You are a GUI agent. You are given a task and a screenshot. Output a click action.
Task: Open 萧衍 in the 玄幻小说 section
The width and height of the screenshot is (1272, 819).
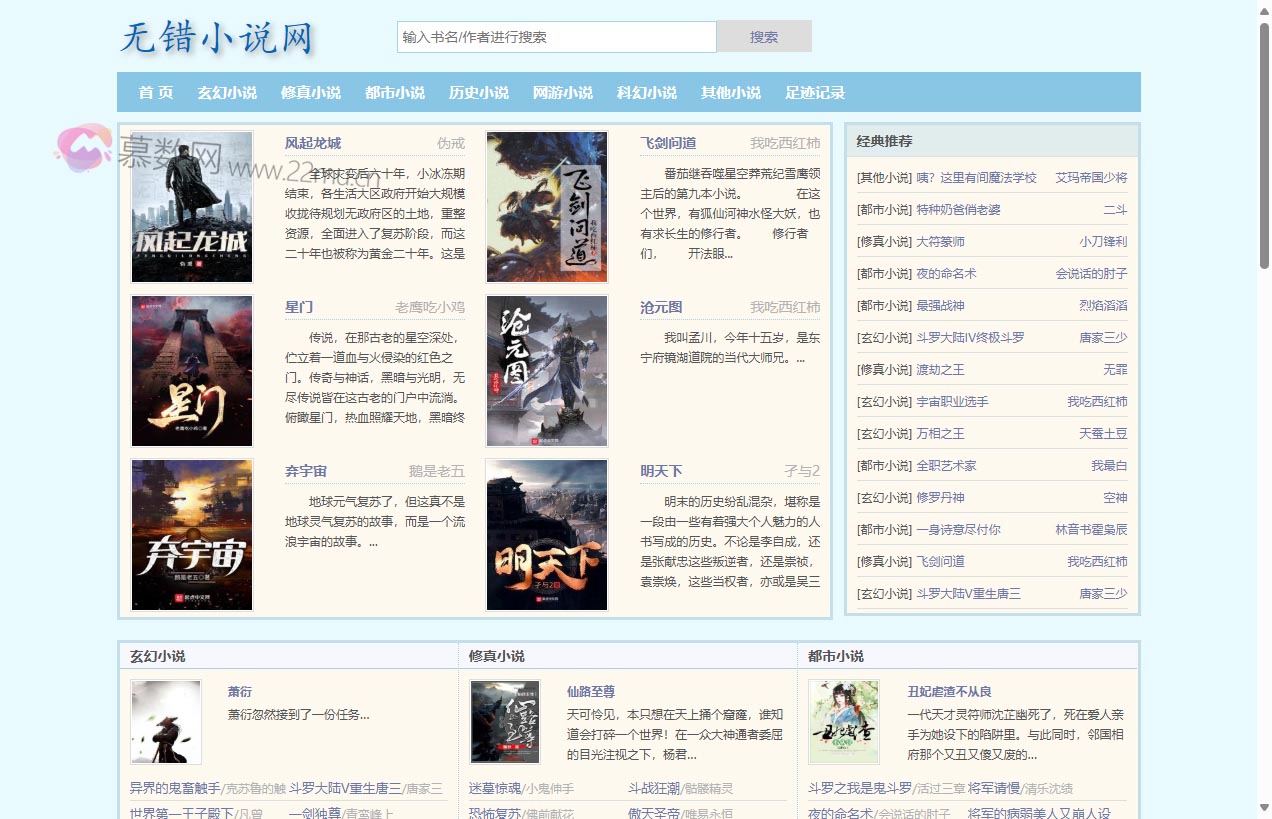tap(240, 691)
